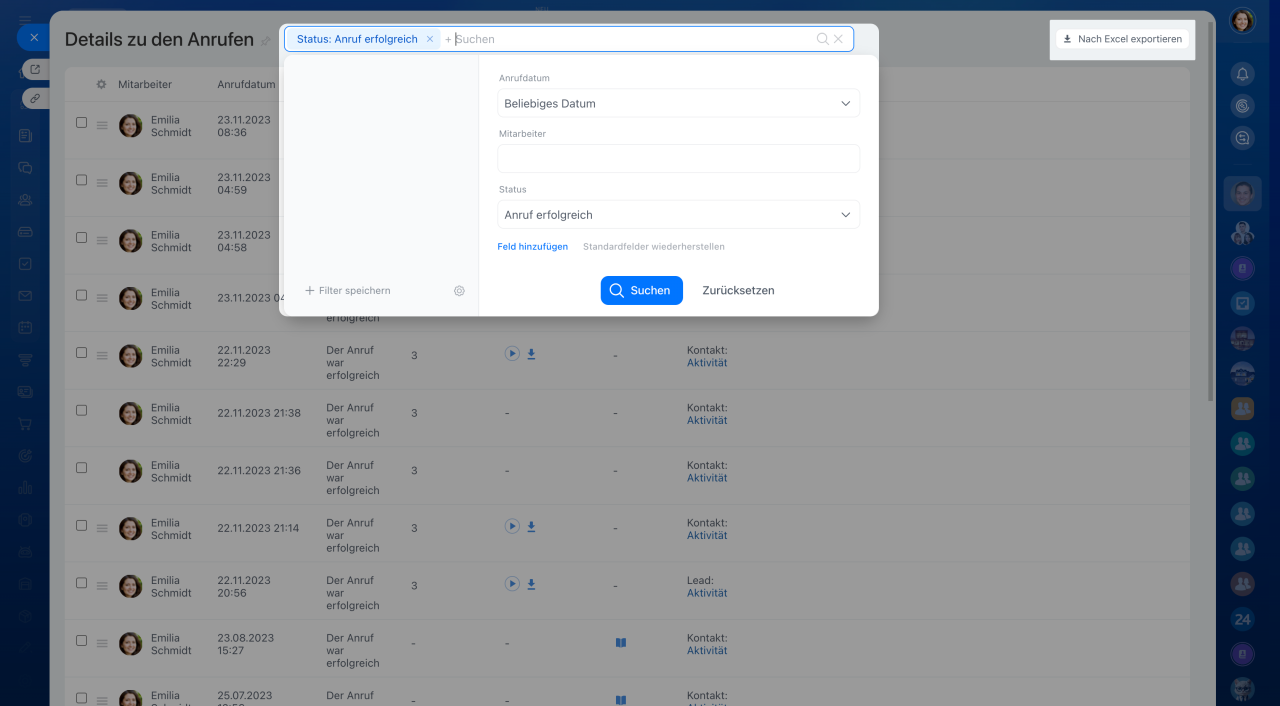Open the user profile avatar at top right

click(x=1242, y=20)
